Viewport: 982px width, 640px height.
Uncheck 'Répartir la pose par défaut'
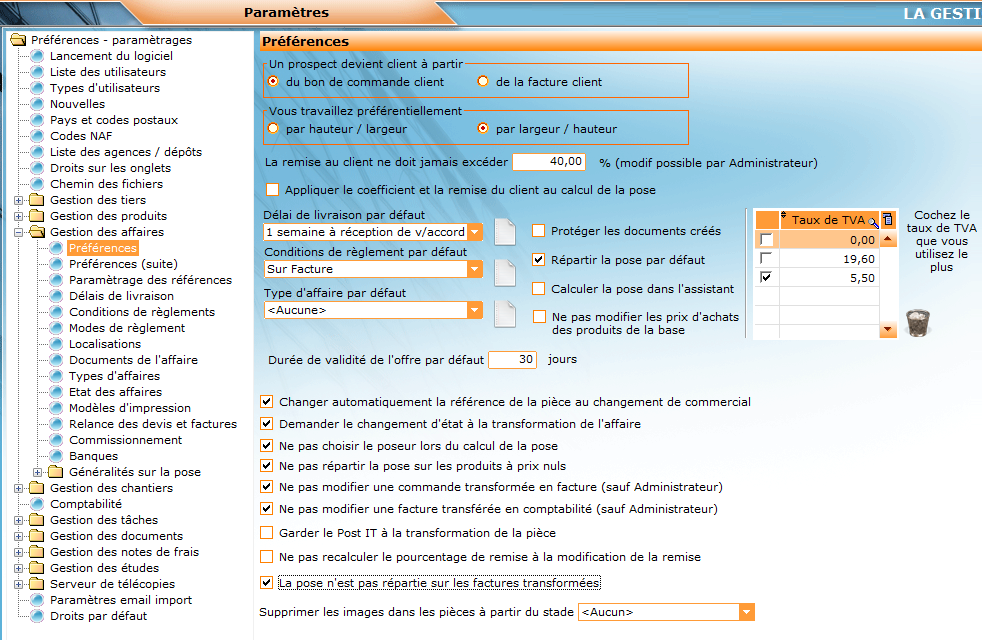(539, 259)
